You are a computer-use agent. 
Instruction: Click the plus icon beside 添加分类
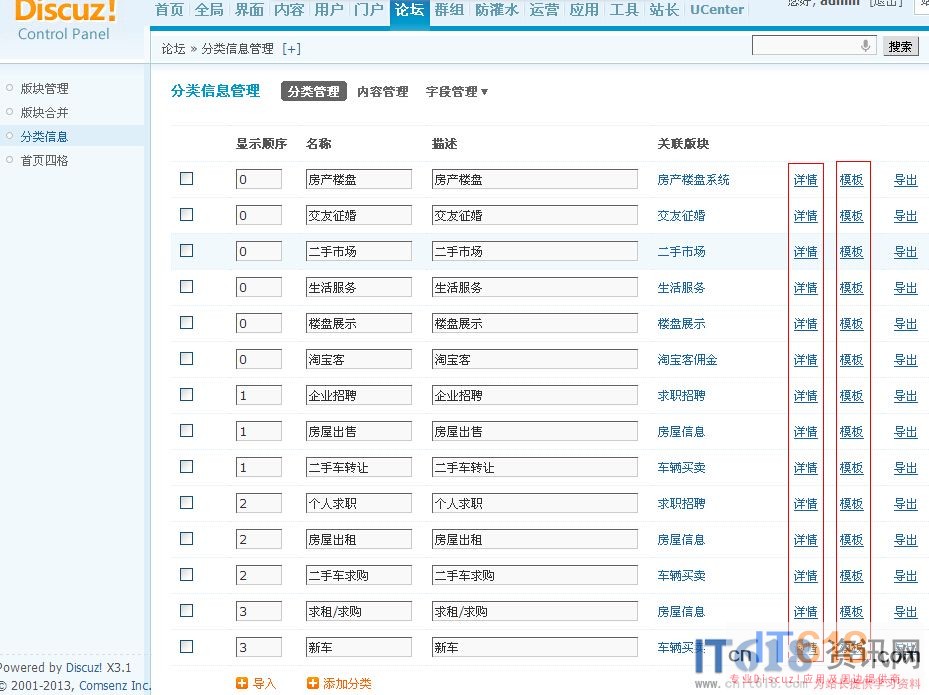pos(313,683)
